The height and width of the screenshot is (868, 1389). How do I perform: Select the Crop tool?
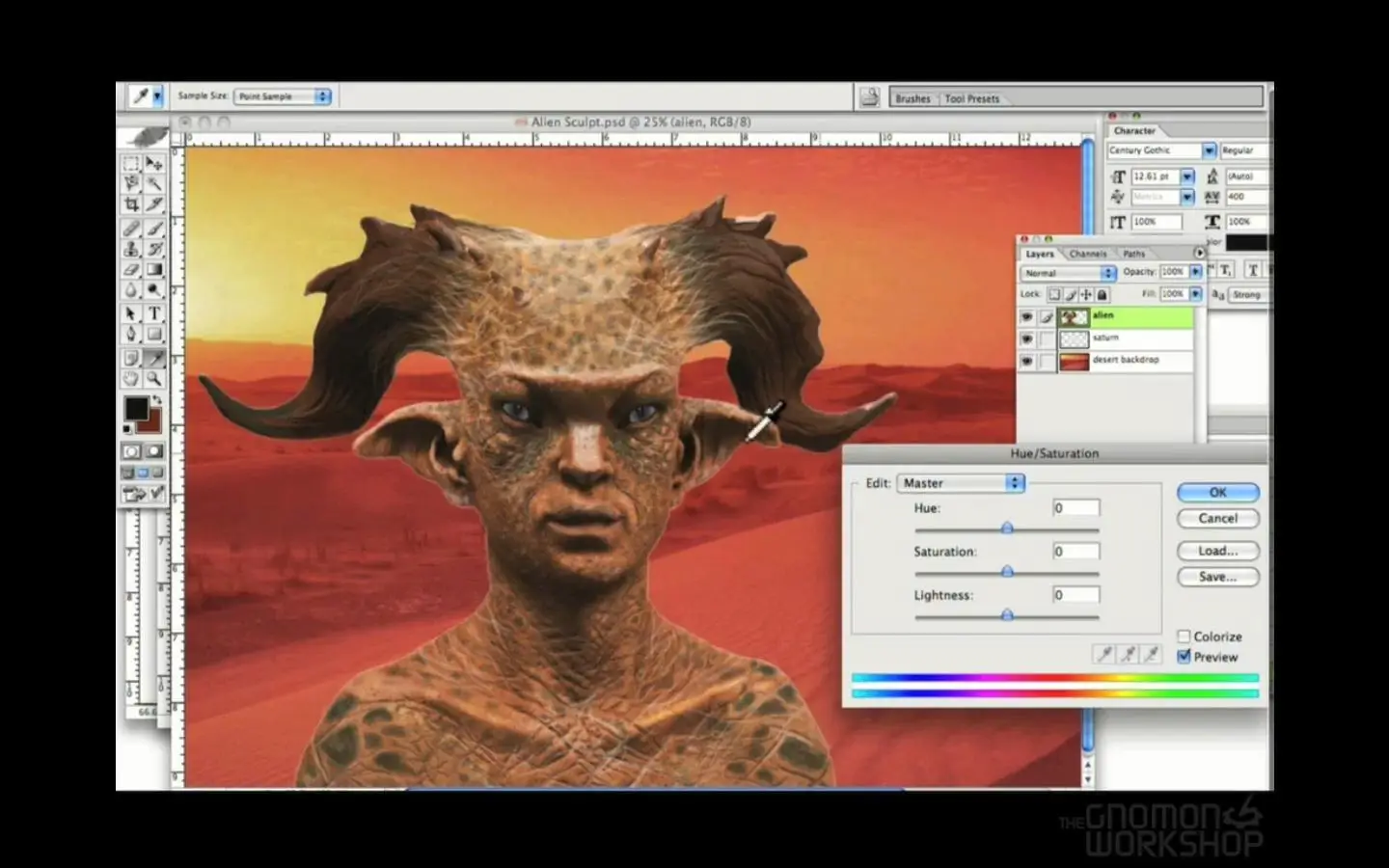(131, 203)
